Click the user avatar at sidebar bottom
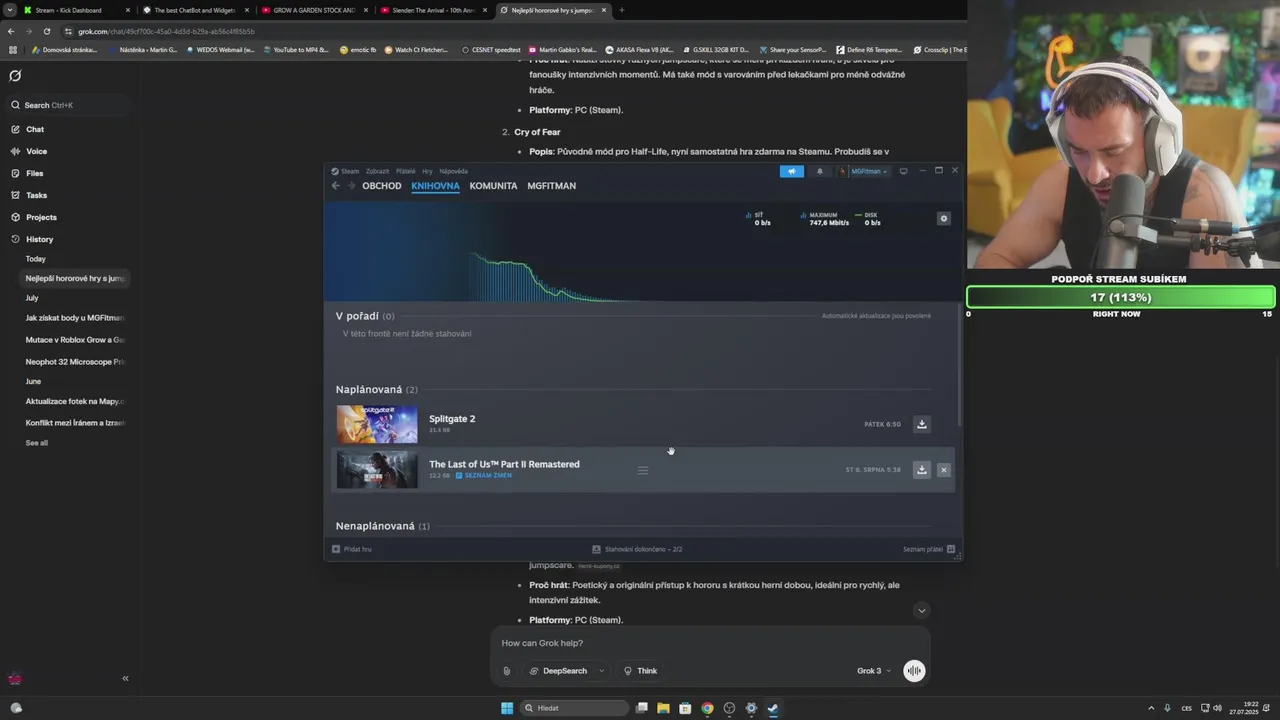Viewport: 1280px width, 720px height. click(15, 678)
